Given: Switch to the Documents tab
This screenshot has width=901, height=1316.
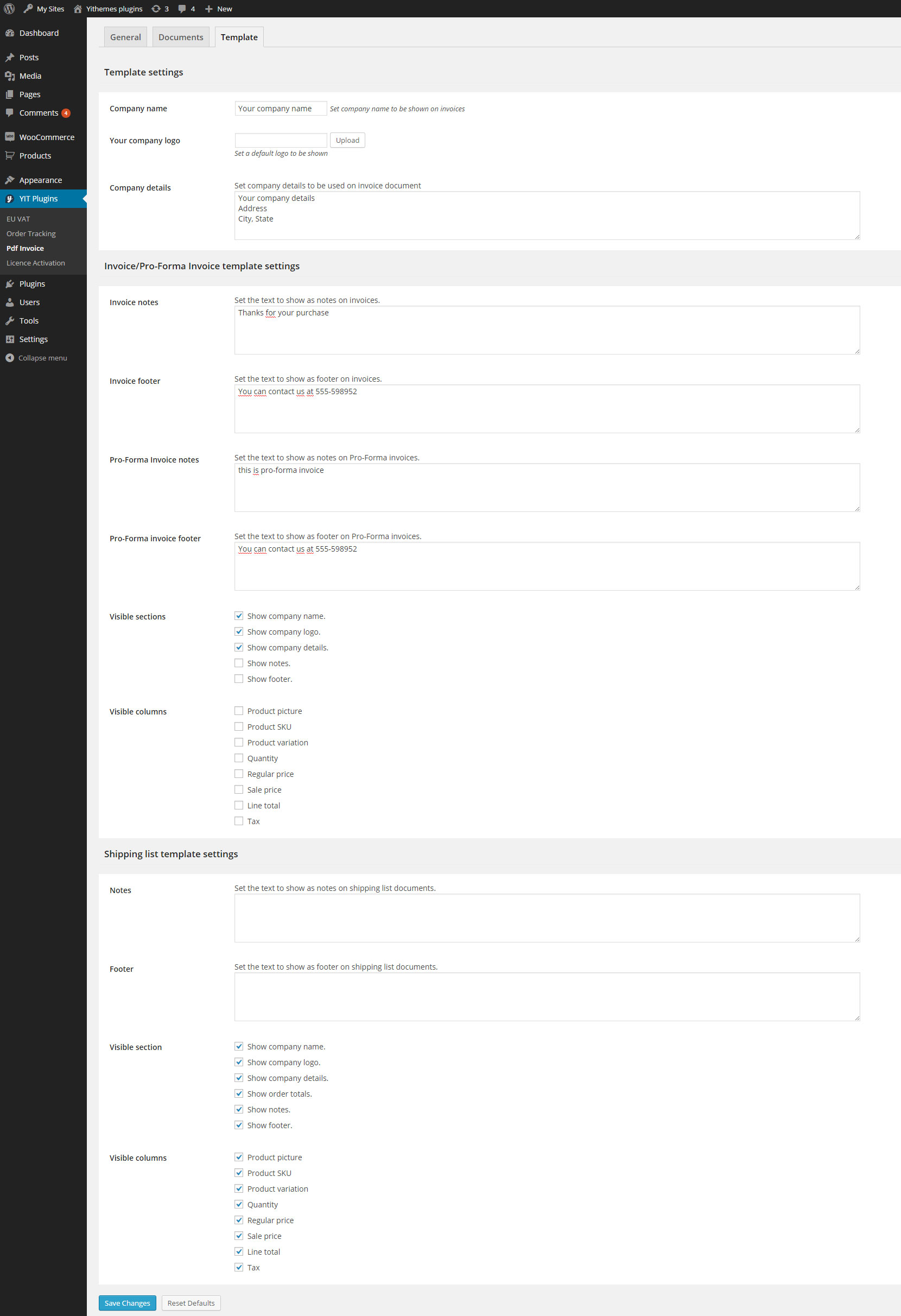Looking at the screenshot, I should pos(181,36).
